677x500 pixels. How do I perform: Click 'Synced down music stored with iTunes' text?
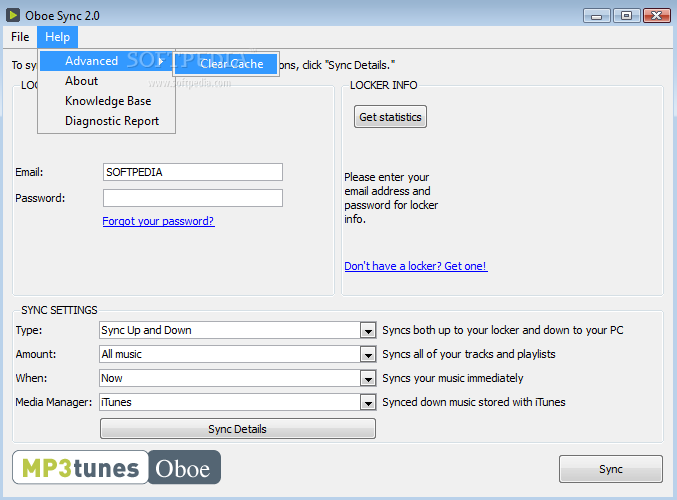474,402
